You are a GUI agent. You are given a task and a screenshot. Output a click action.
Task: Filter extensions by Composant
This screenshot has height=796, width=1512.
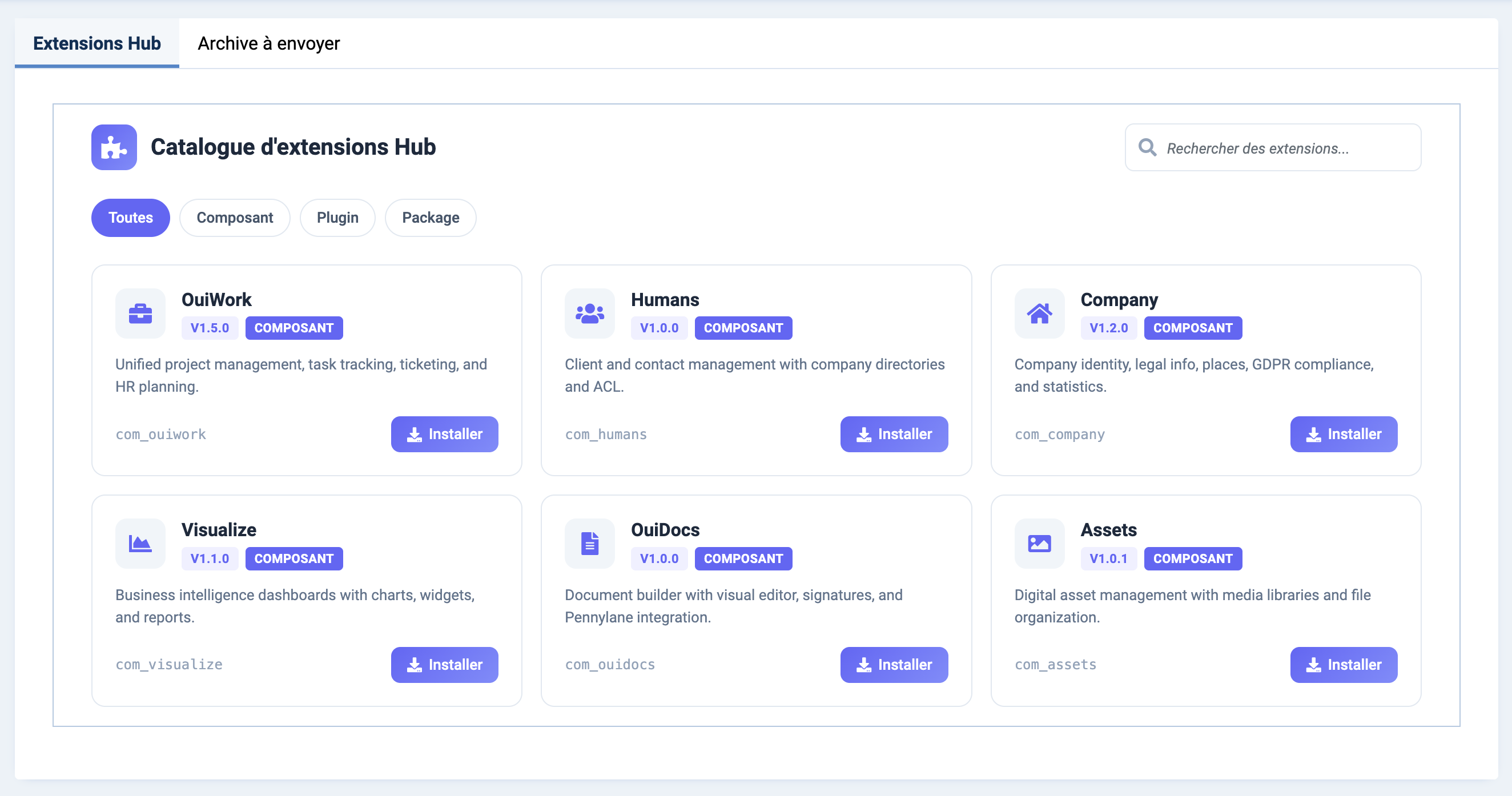(x=234, y=218)
